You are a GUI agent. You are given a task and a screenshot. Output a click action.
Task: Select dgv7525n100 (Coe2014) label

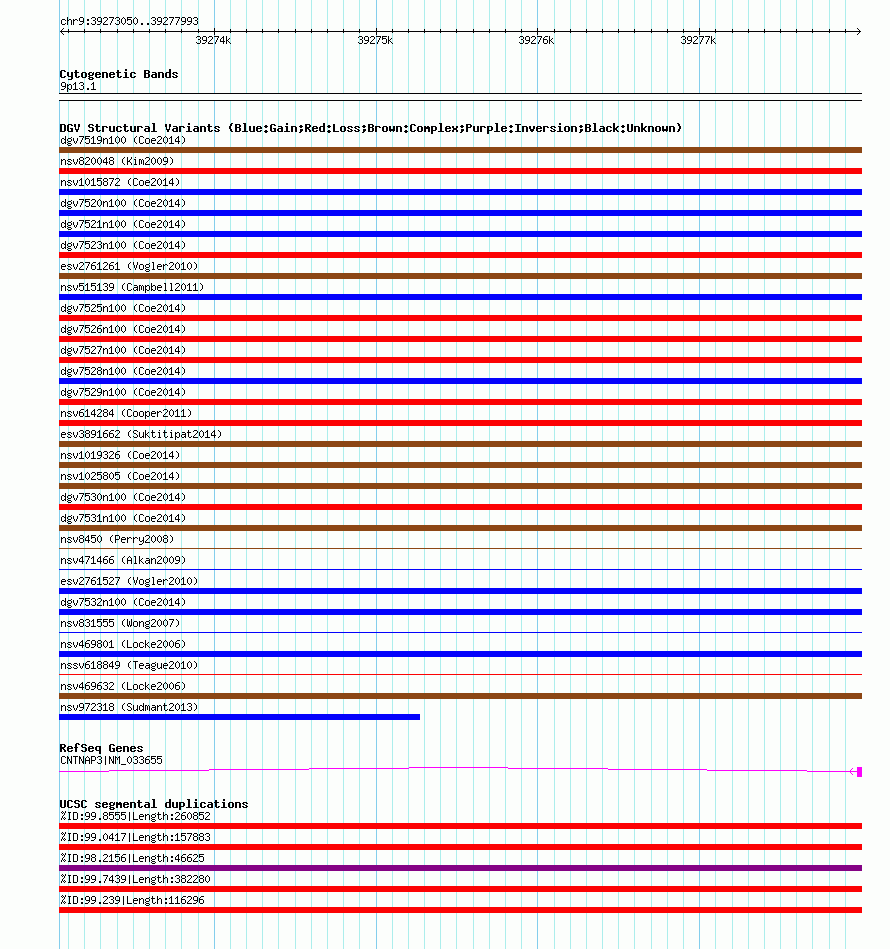pyautogui.click(x=123, y=308)
